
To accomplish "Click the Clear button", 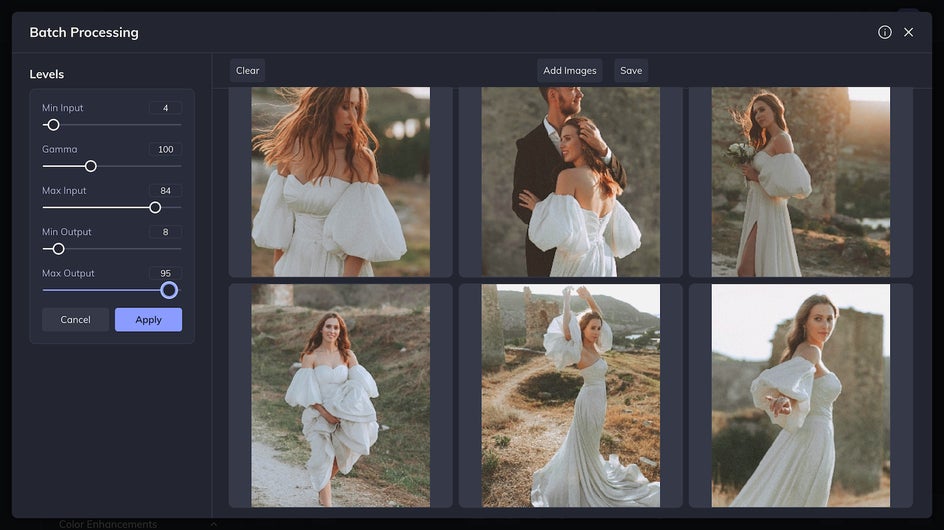I will [247, 70].
